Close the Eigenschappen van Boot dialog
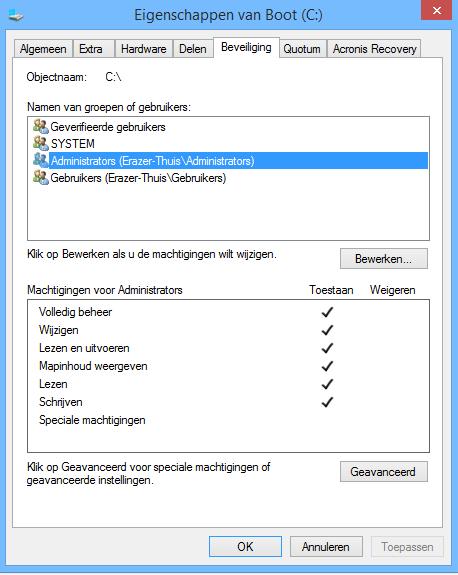Viewport: 458px width, 575px height. (436, 10)
